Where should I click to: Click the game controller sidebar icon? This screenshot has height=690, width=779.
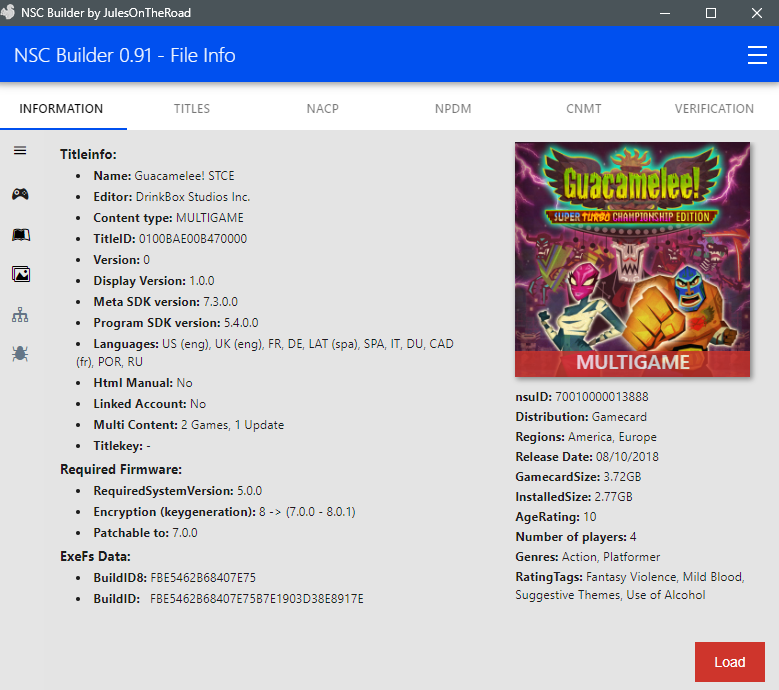pyautogui.click(x=20, y=194)
